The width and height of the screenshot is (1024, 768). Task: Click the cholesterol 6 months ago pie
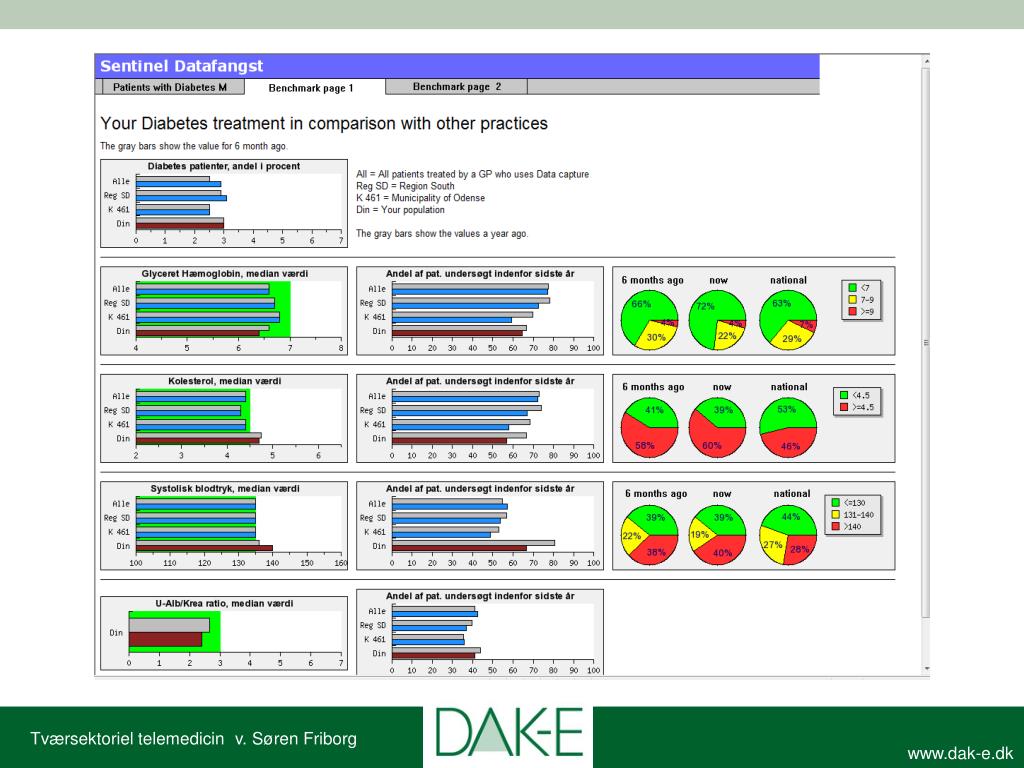[649, 428]
